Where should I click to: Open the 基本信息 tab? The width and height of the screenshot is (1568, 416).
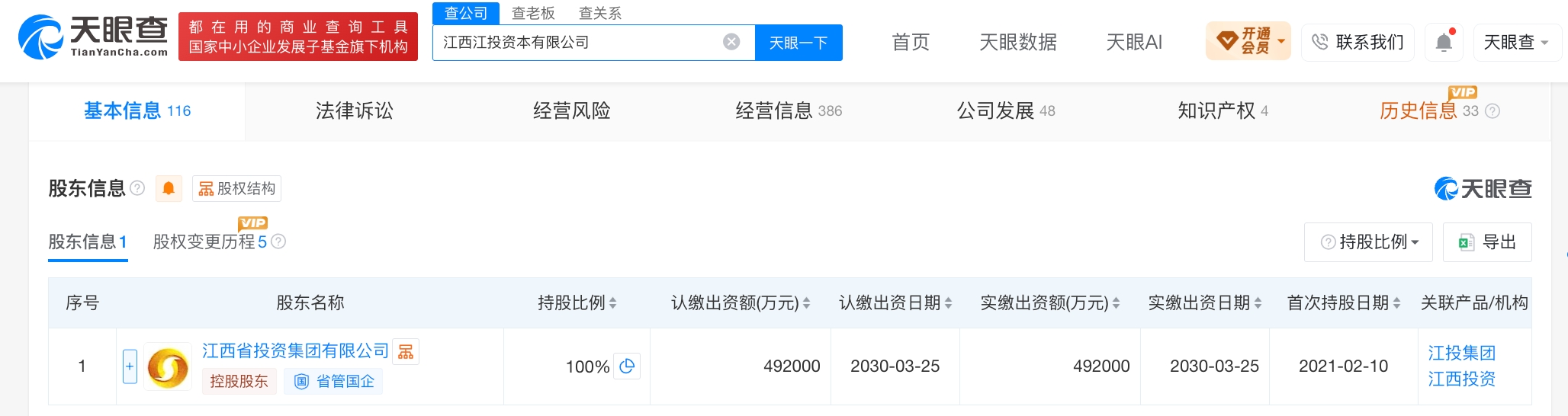pos(137,111)
